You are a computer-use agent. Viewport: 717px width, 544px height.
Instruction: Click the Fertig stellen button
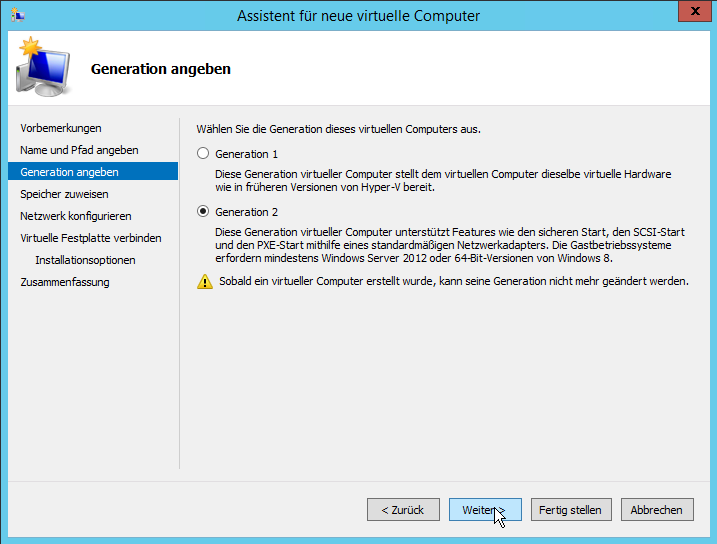[x=570, y=510]
